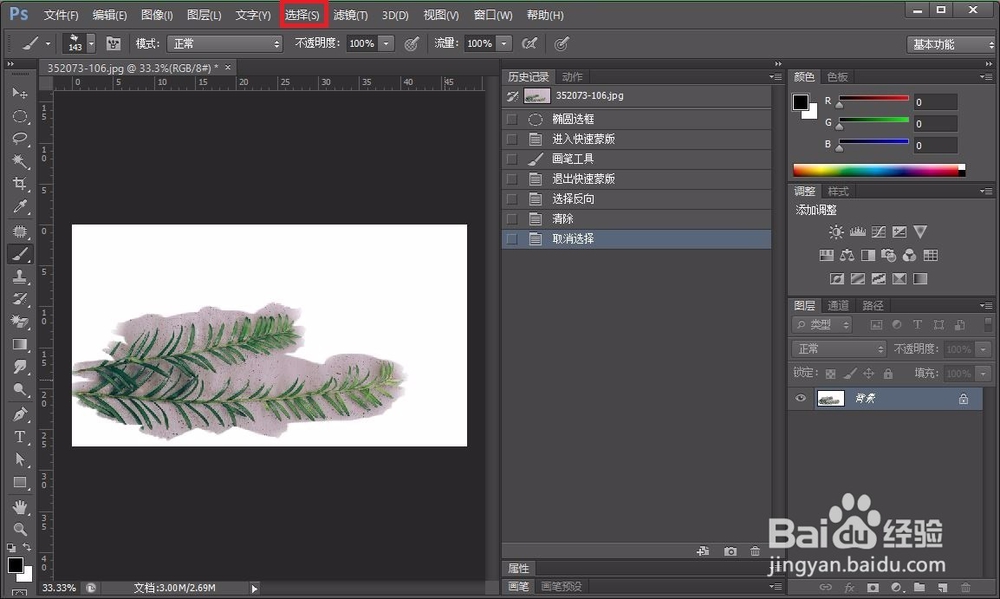Open the 模式 blend mode dropdown
The image size is (1000, 599).
coord(224,43)
